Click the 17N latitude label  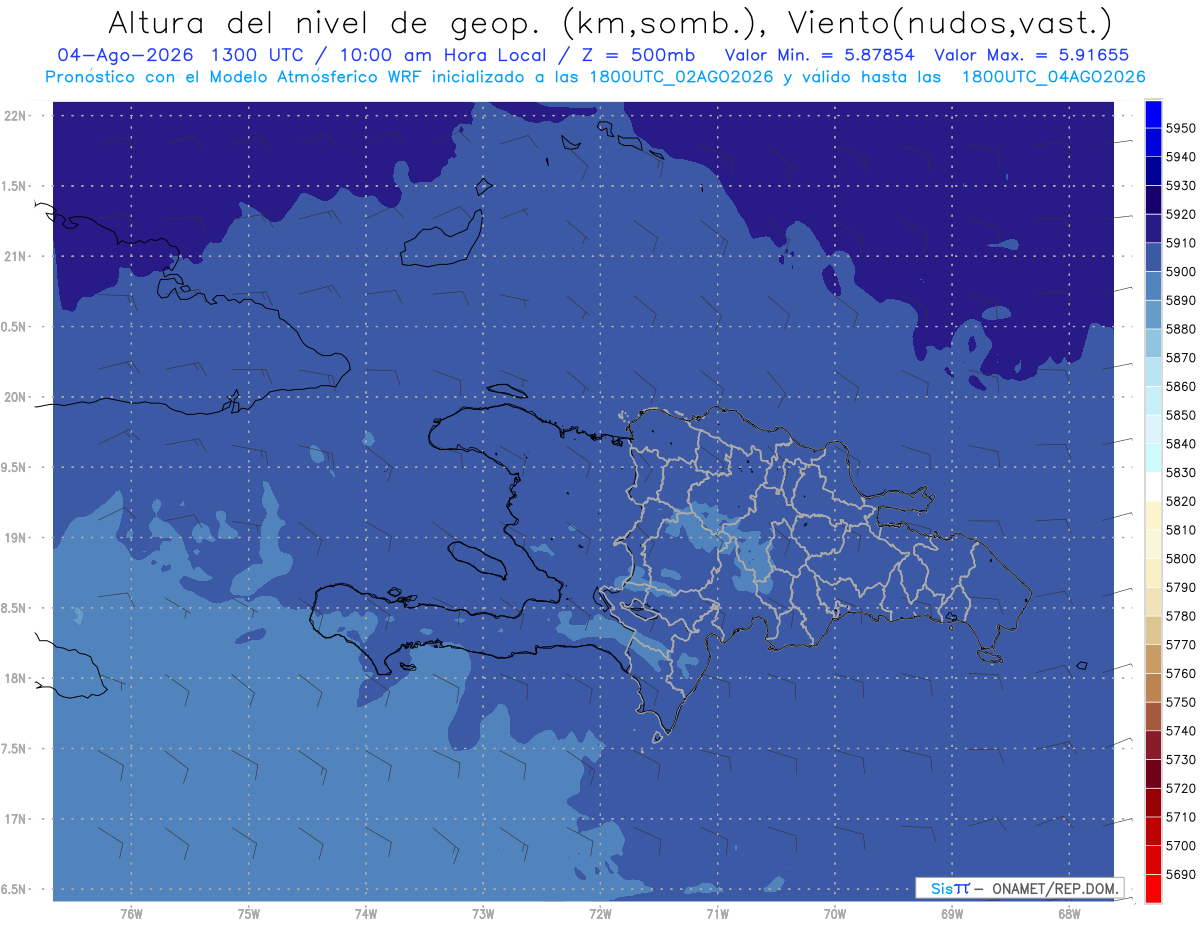tap(14, 819)
